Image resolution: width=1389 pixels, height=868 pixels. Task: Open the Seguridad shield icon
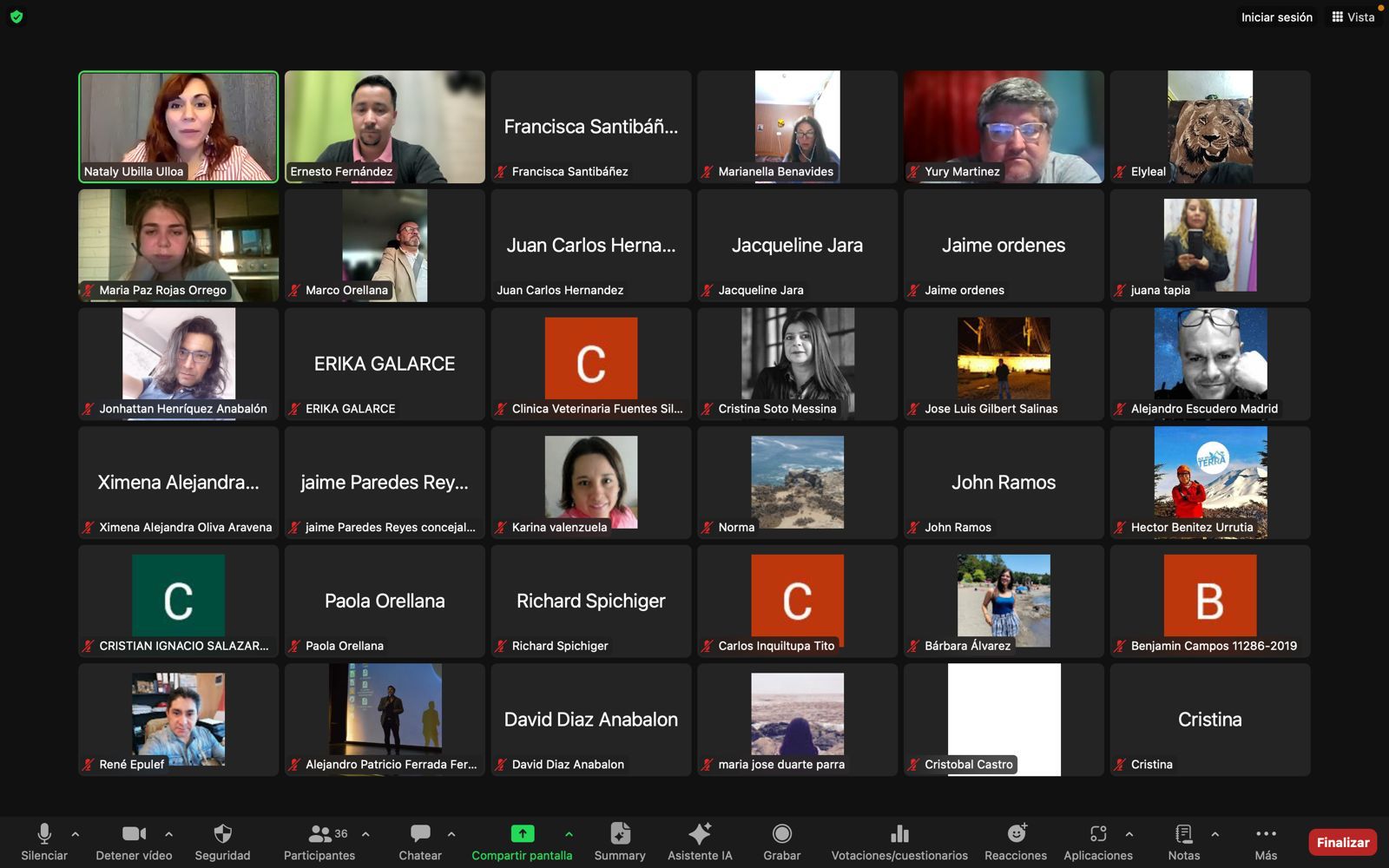[222, 834]
